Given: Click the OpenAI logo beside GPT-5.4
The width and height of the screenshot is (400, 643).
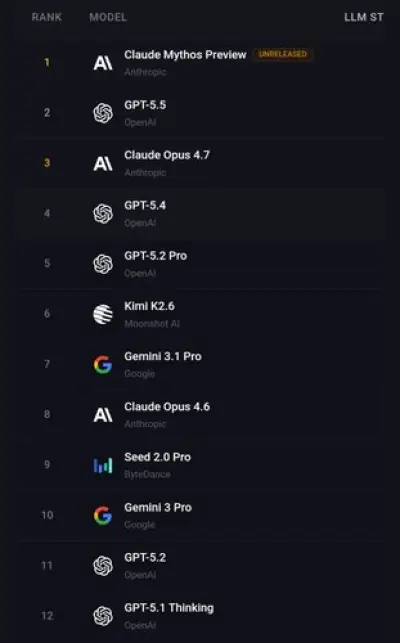Looking at the screenshot, I should [x=103, y=214].
